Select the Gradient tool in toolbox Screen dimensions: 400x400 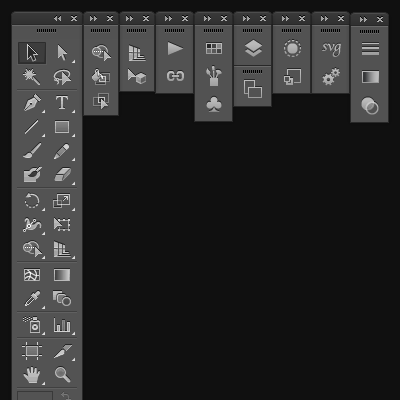(62, 275)
